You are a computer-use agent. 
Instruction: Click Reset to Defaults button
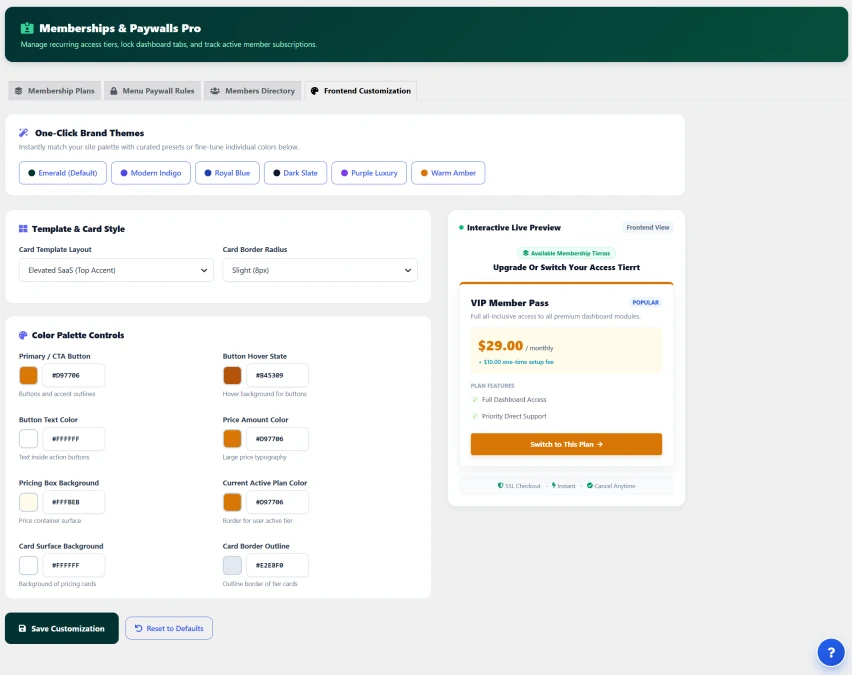[169, 628]
